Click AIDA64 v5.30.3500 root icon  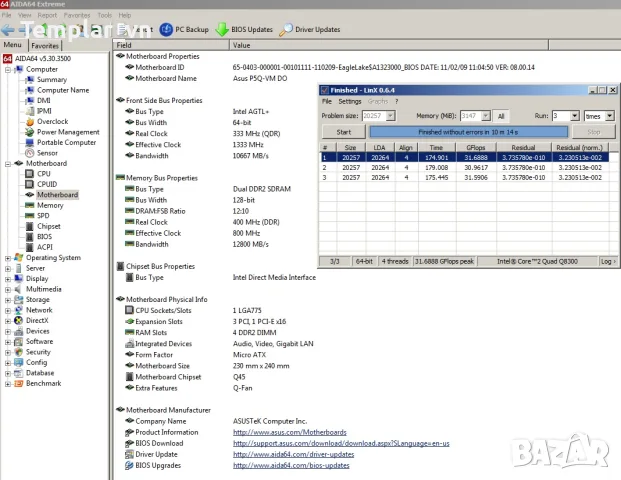pyautogui.click(x=8, y=59)
